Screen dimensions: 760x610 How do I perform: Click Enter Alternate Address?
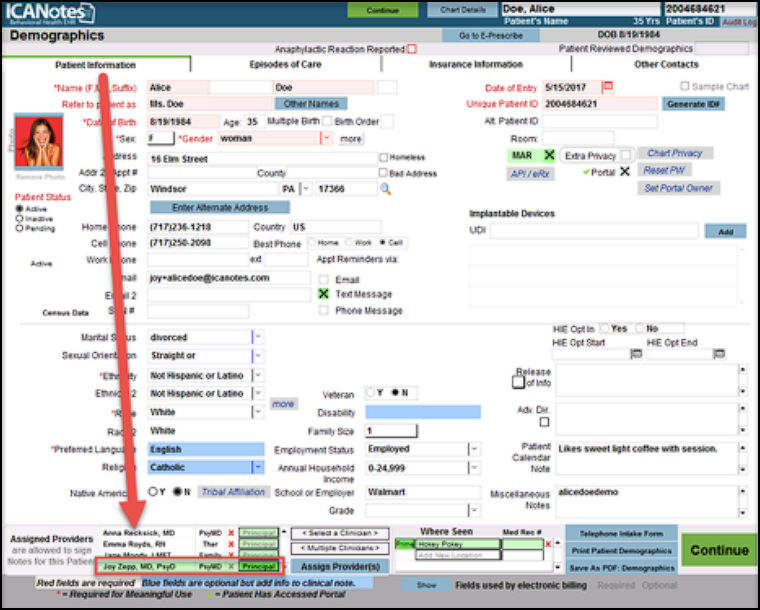point(220,207)
